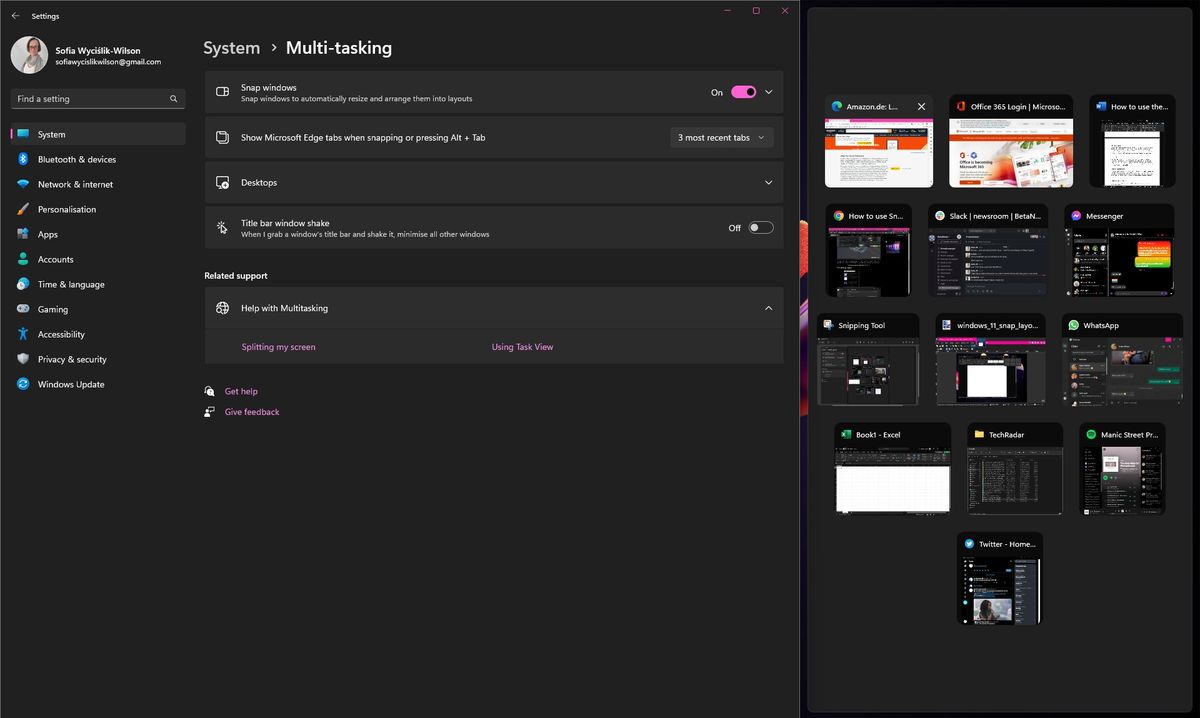The width and height of the screenshot is (1200, 718).
Task: Click the Title bar window shake cursor icon
Action: (x=221, y=227)
